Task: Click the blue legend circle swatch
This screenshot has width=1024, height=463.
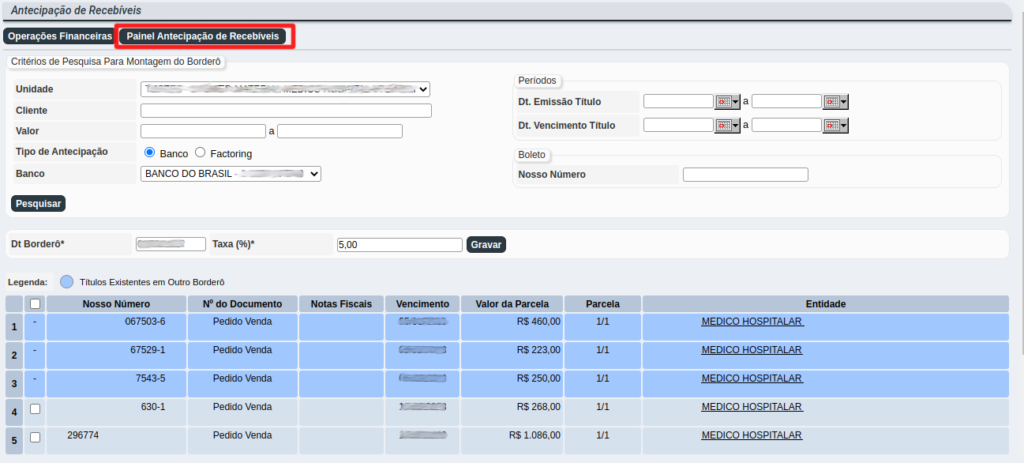Action: pos(66,282)
